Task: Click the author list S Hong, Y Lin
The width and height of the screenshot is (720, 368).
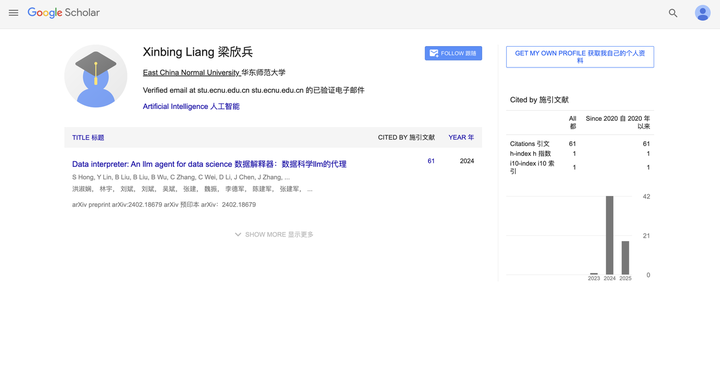Action: click(x=181, y=177)
